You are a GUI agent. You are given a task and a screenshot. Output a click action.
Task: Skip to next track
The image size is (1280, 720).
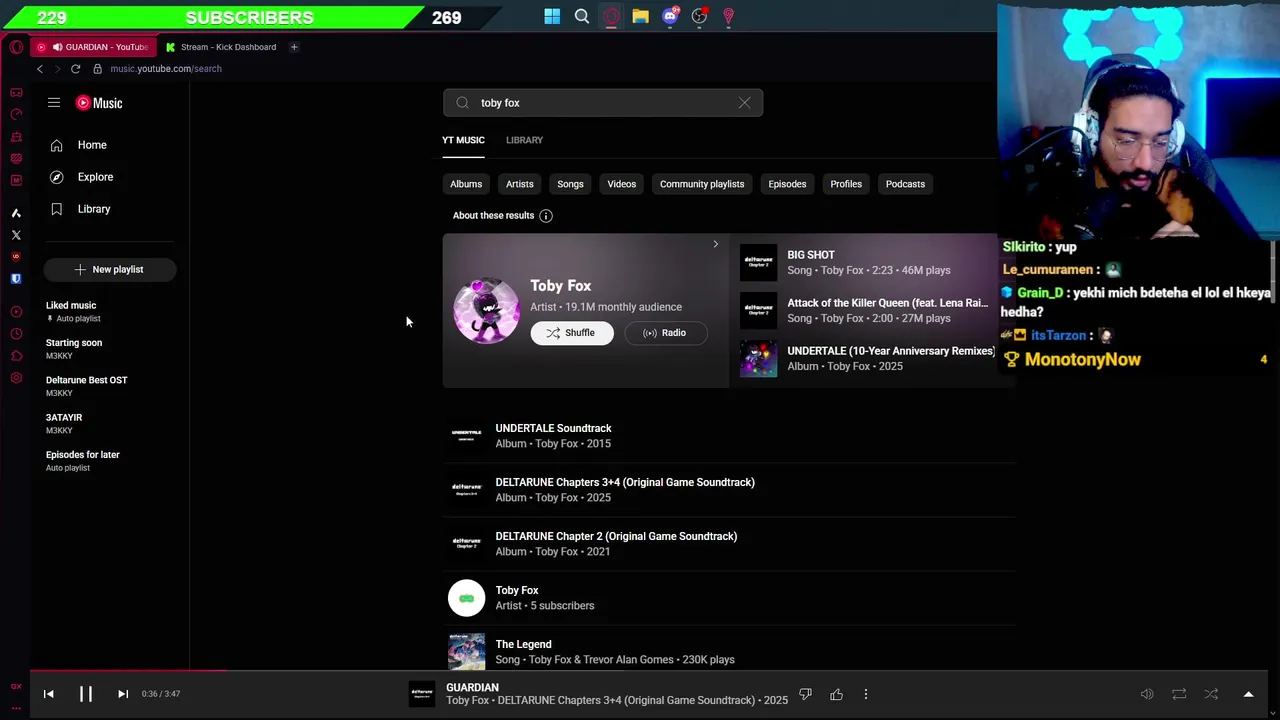pos(123,694)
